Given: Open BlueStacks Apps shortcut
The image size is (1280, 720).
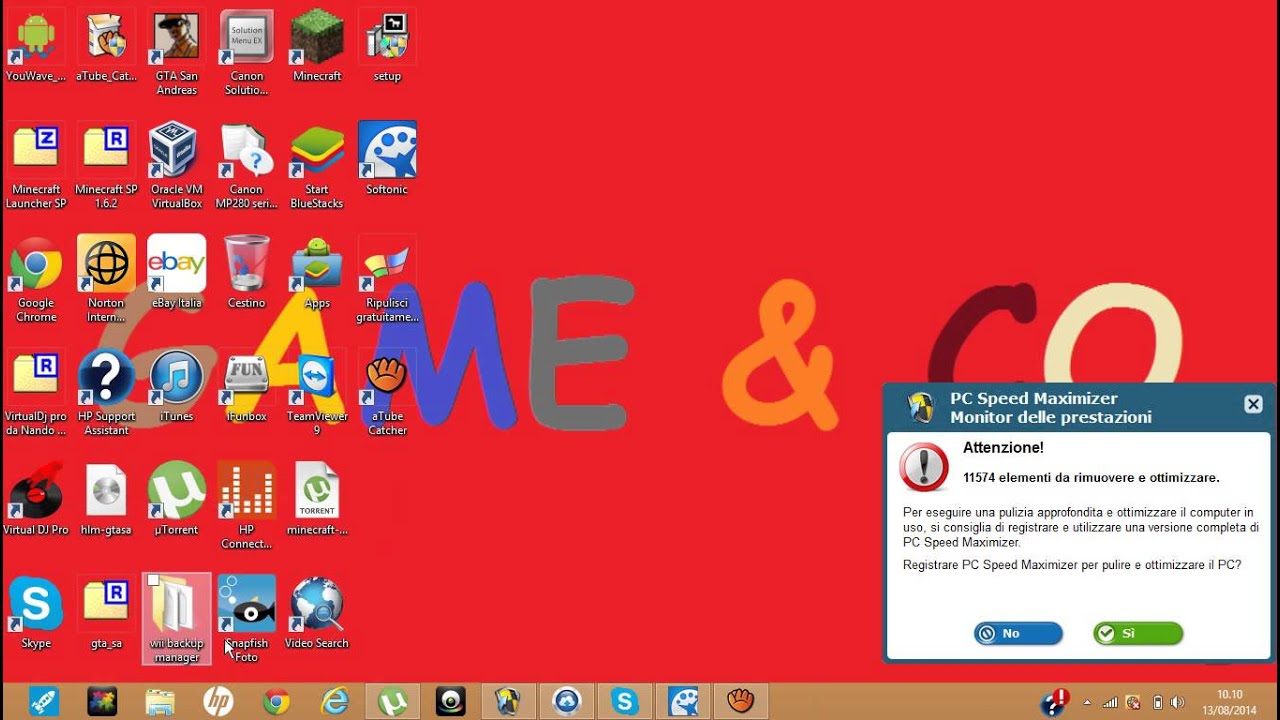Looking at the screenshot, I should (317, 274).
